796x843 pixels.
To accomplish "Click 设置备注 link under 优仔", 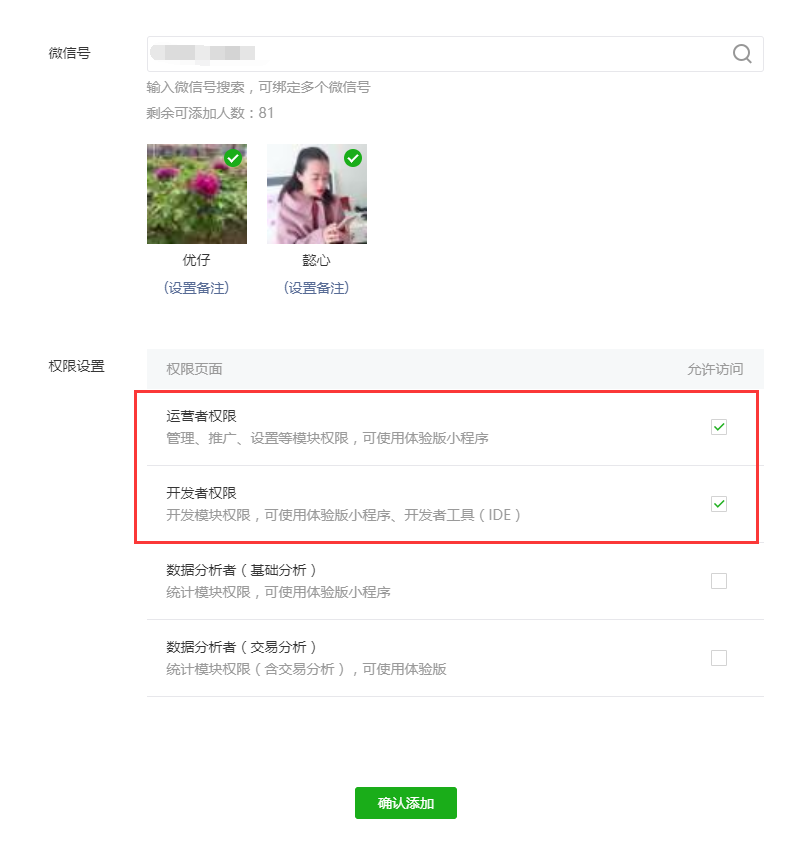I will tap(197, 288).
